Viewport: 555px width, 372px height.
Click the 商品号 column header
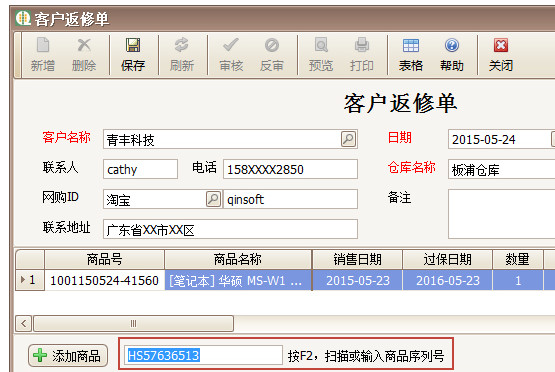pyautogui.click(x=104, y=259)
